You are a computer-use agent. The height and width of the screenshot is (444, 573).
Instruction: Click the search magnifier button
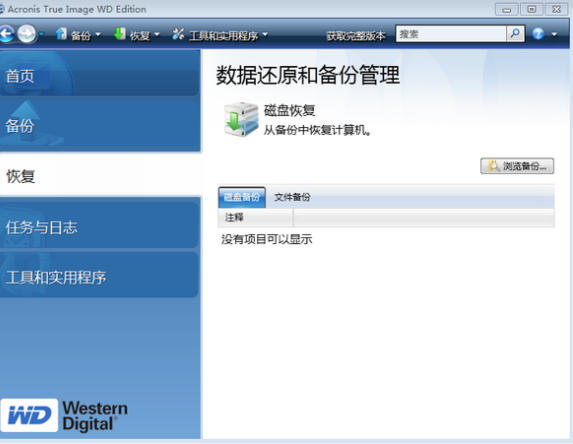coord(516,34)
